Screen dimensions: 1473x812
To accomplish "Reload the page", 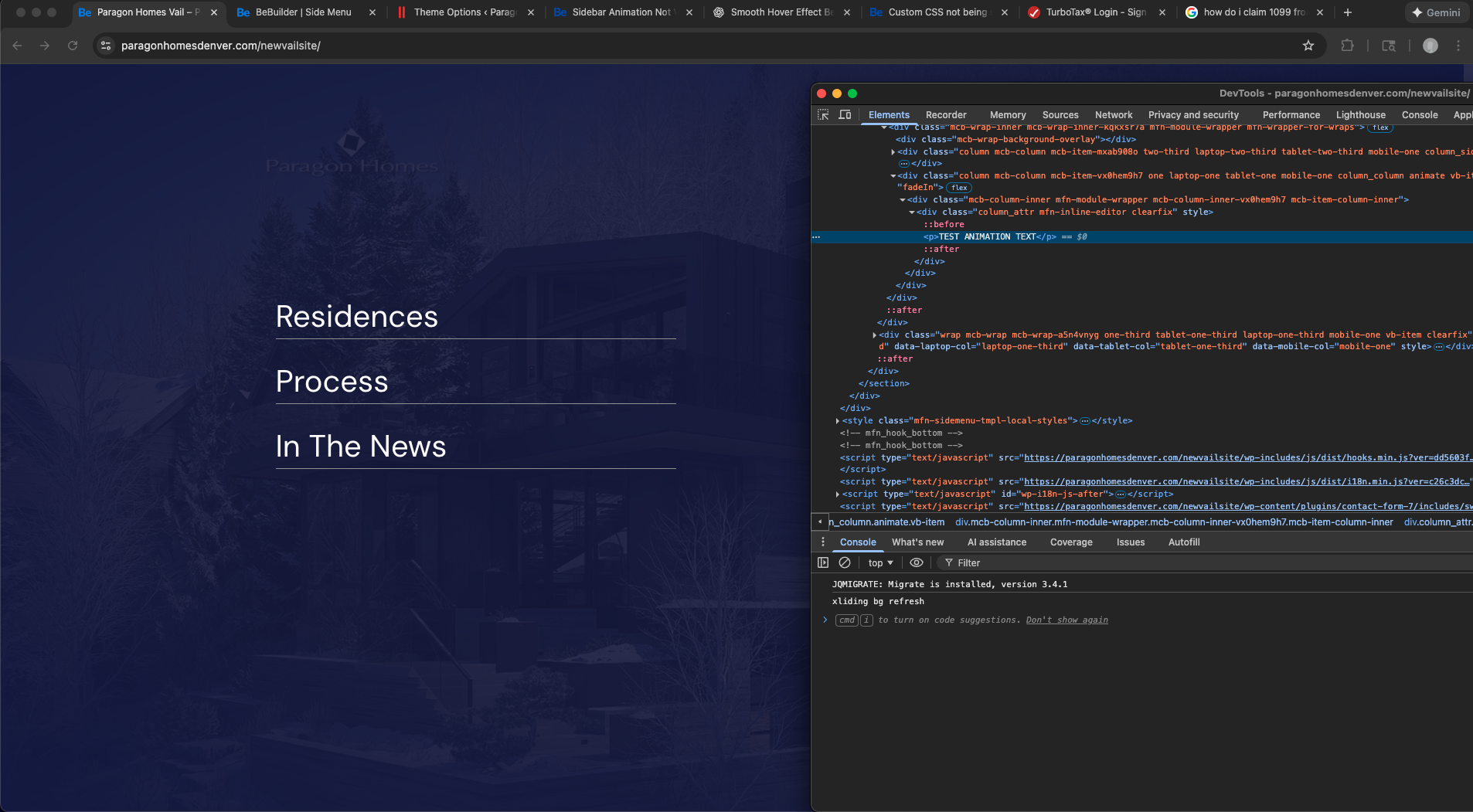I will (73, 46).
